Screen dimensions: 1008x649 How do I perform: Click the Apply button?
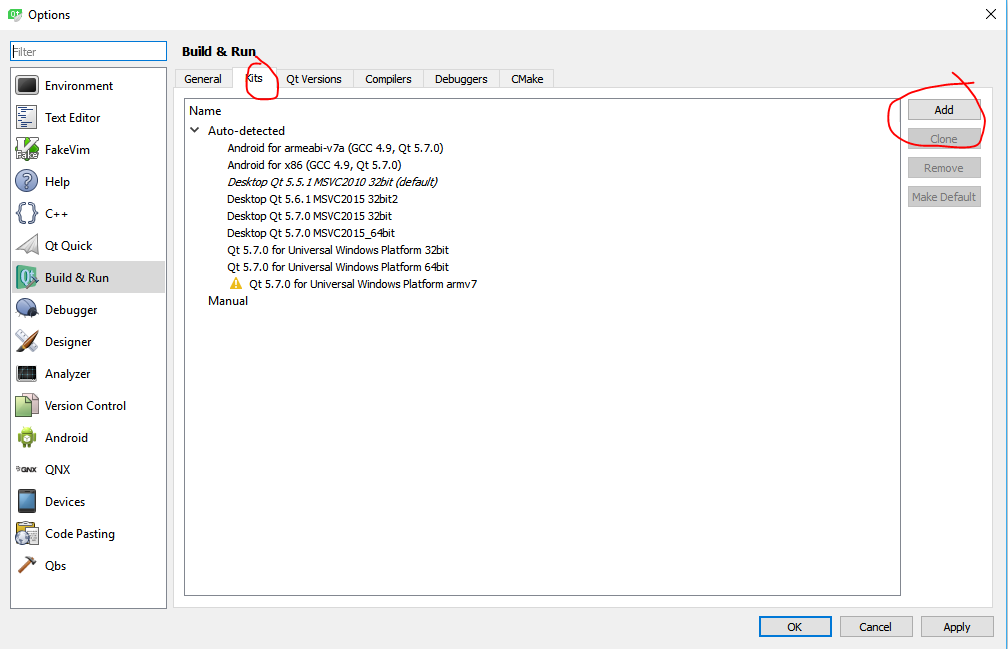tap(957, 627)
